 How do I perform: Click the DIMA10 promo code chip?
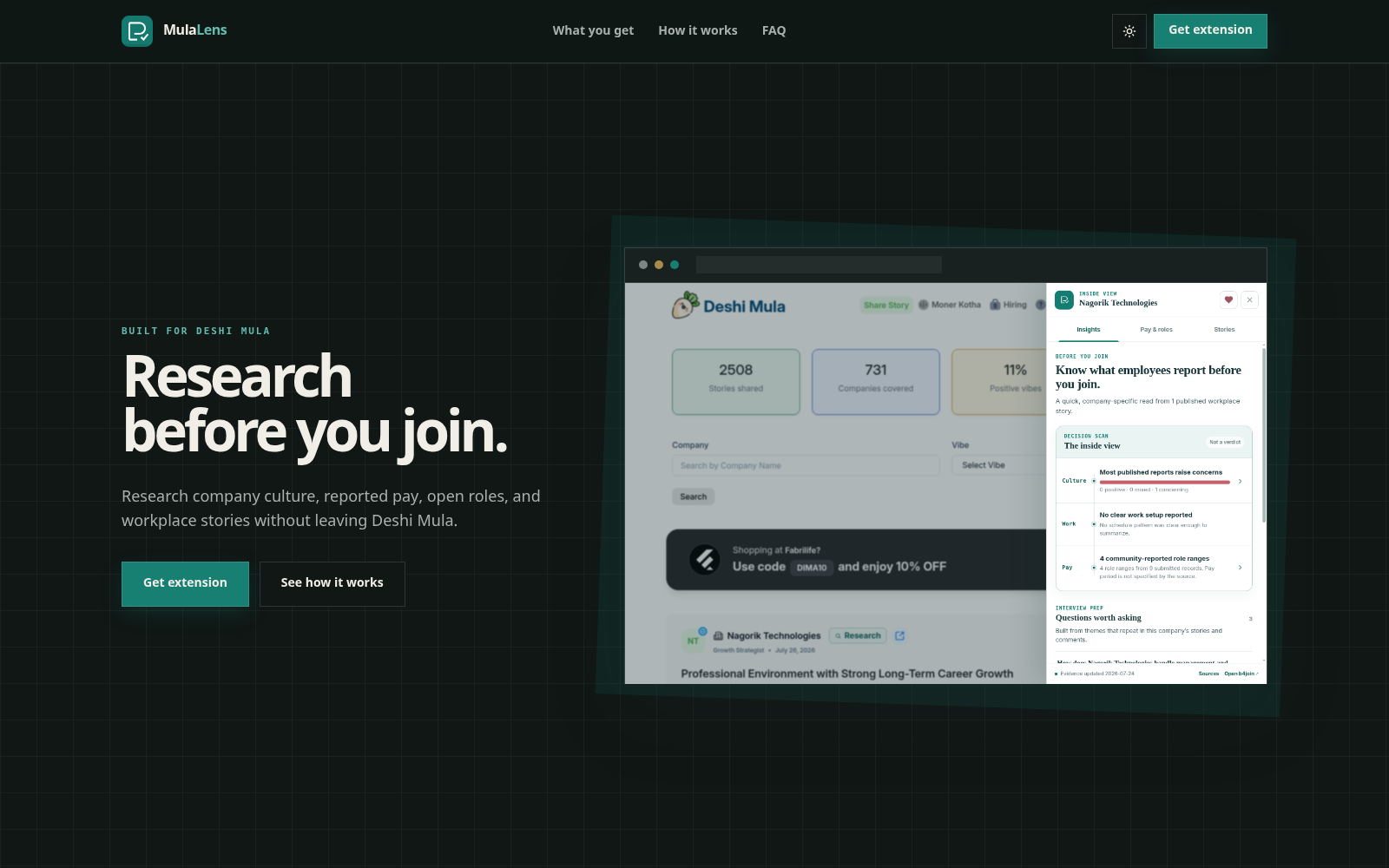coord(812,568)
